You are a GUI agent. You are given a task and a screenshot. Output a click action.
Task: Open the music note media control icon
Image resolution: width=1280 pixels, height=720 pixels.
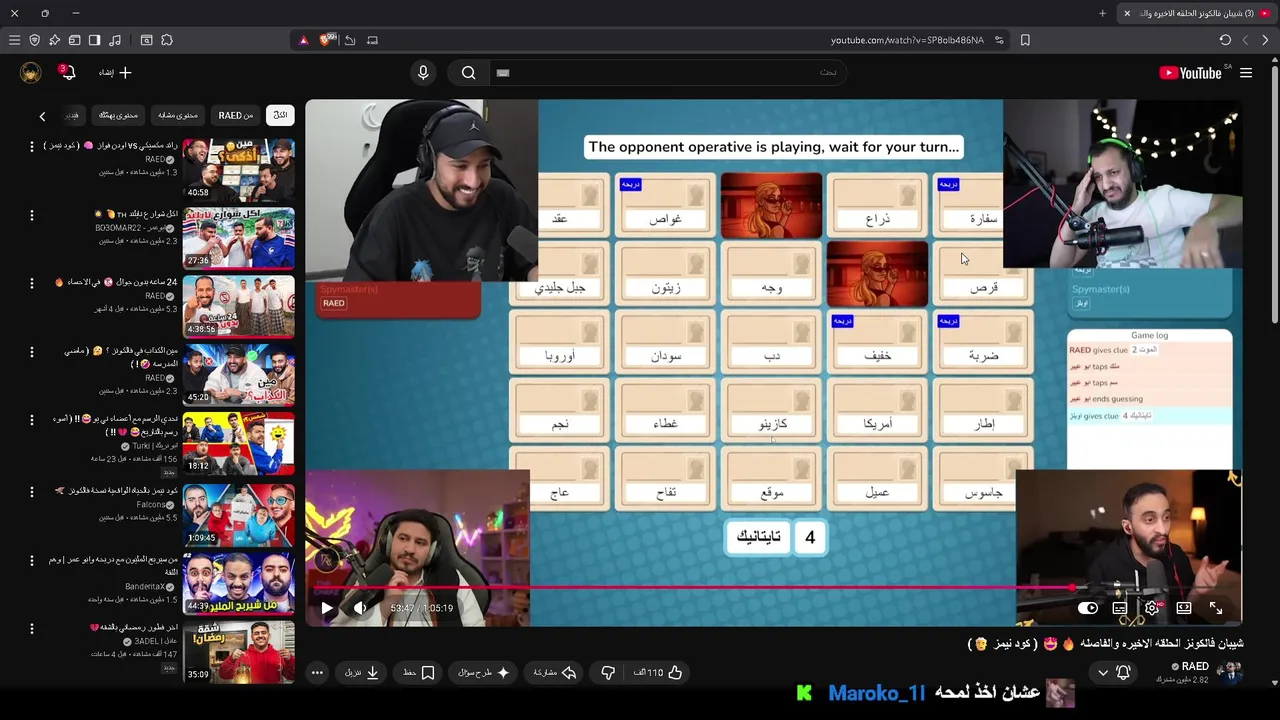(115, 40)
